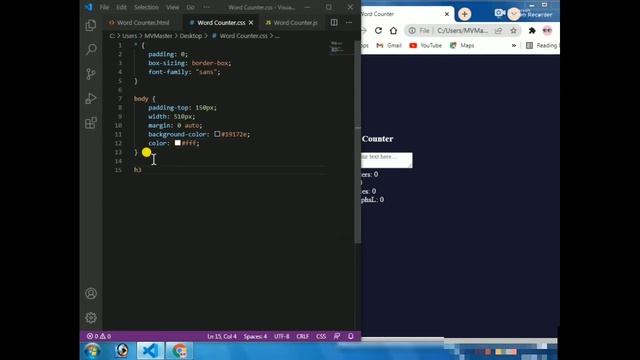Open the Chrome profile avatar
Viewport: 640px width, 360px height.
point(547,31)
